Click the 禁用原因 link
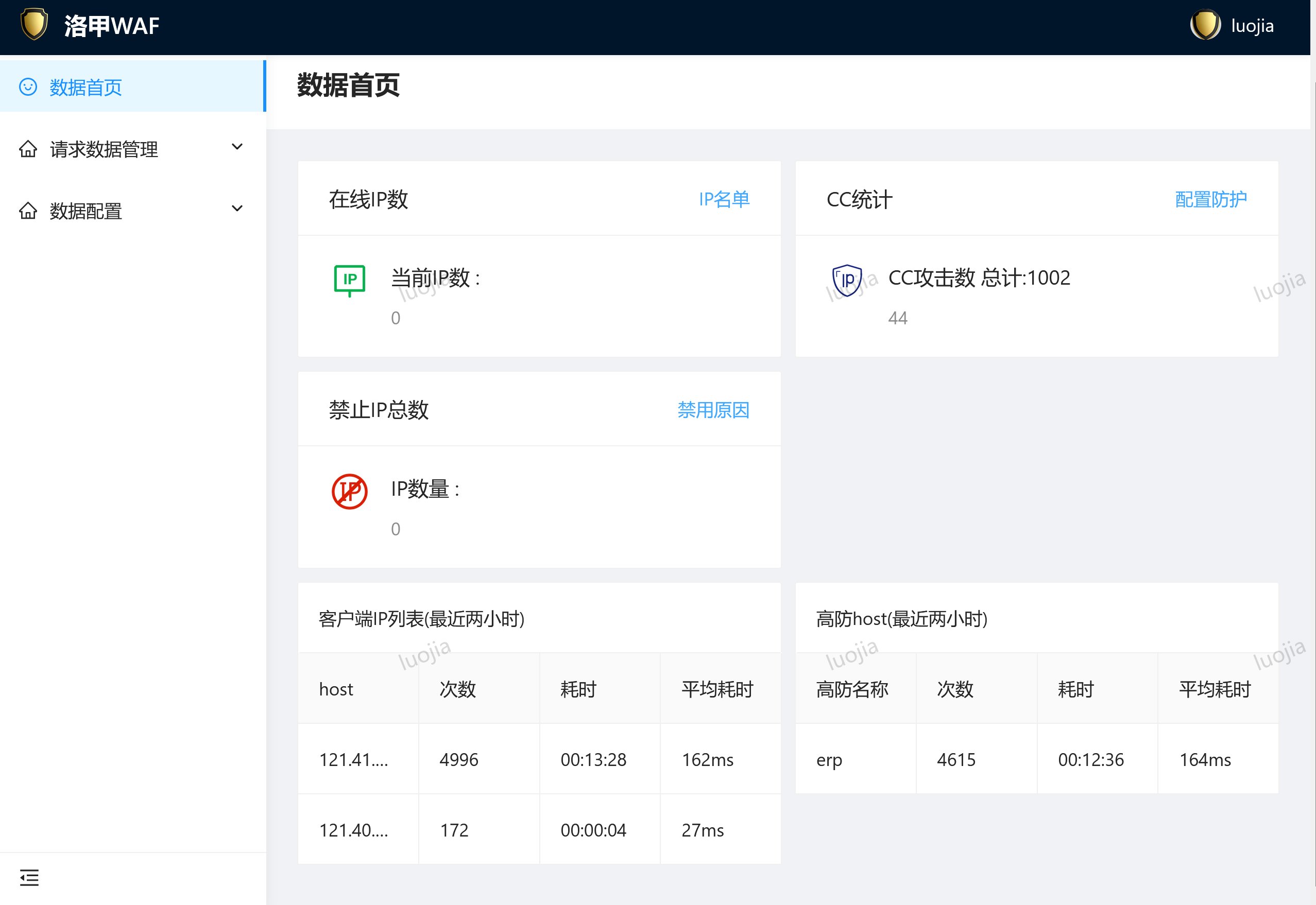 [713, 410]
